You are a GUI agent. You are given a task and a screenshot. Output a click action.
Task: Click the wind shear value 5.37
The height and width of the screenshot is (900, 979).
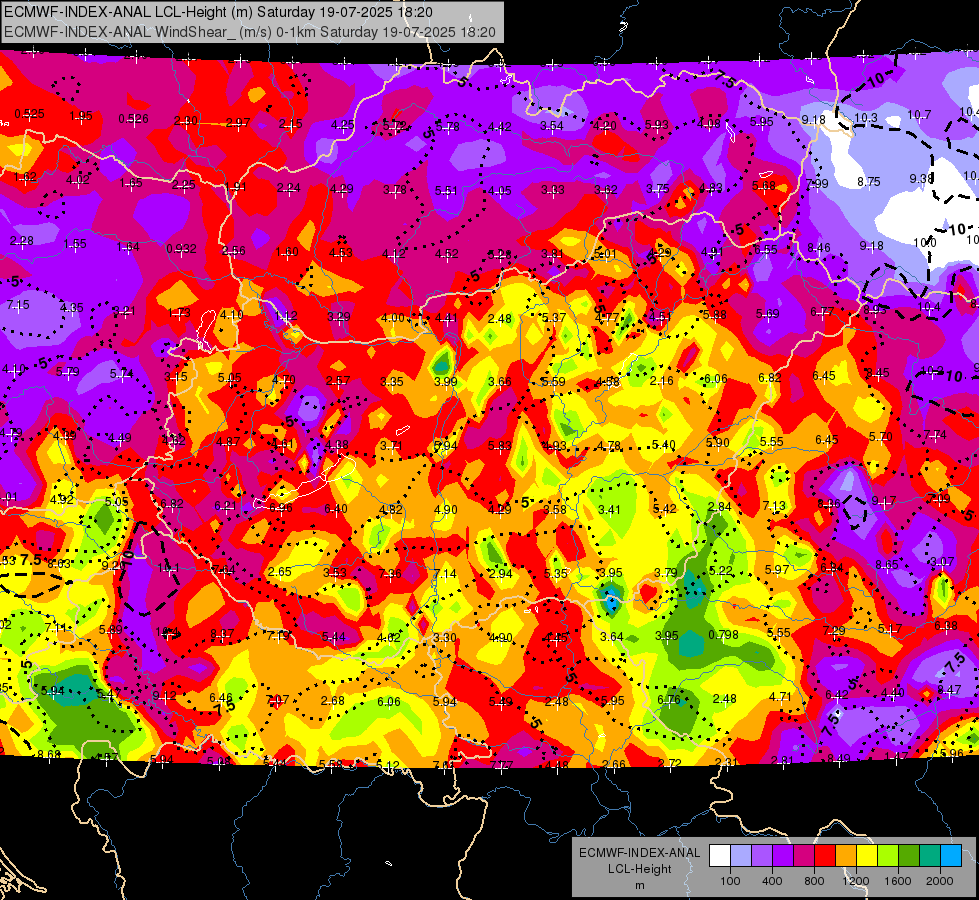(x=554, y=318)
